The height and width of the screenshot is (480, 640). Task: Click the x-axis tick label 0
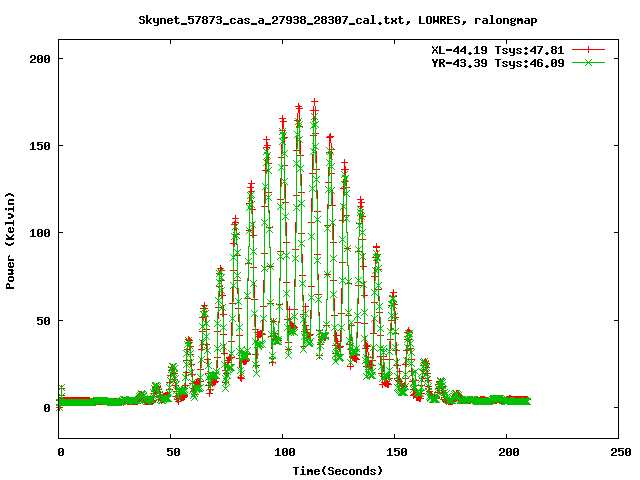click(x=61, y=452)
